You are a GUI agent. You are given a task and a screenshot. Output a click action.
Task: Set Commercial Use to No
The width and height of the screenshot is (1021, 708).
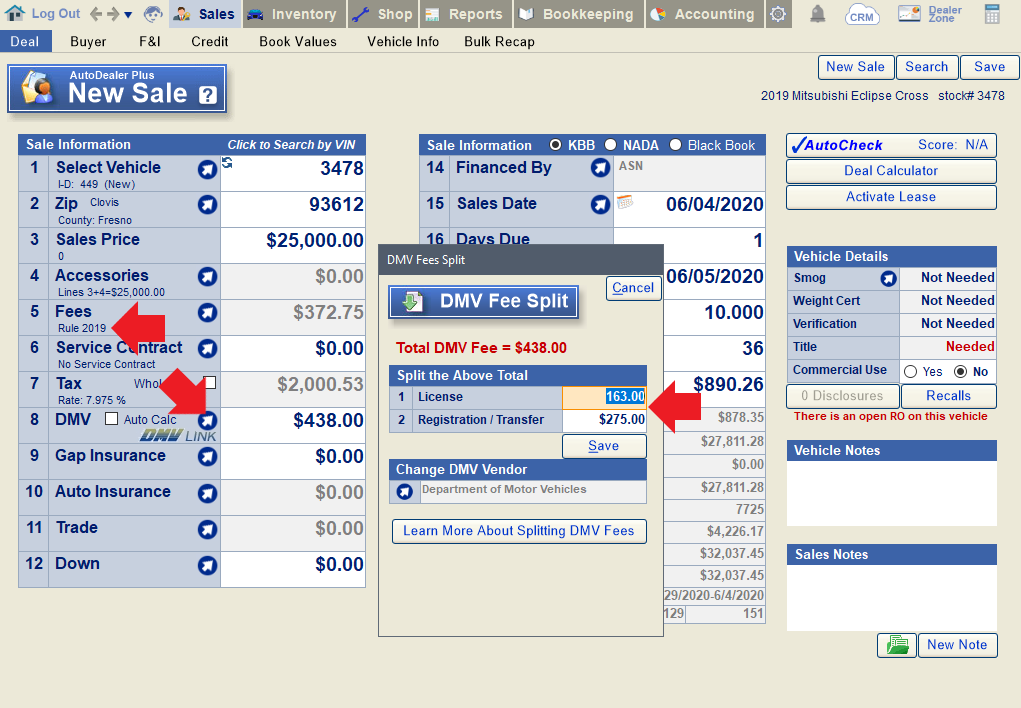960,371
